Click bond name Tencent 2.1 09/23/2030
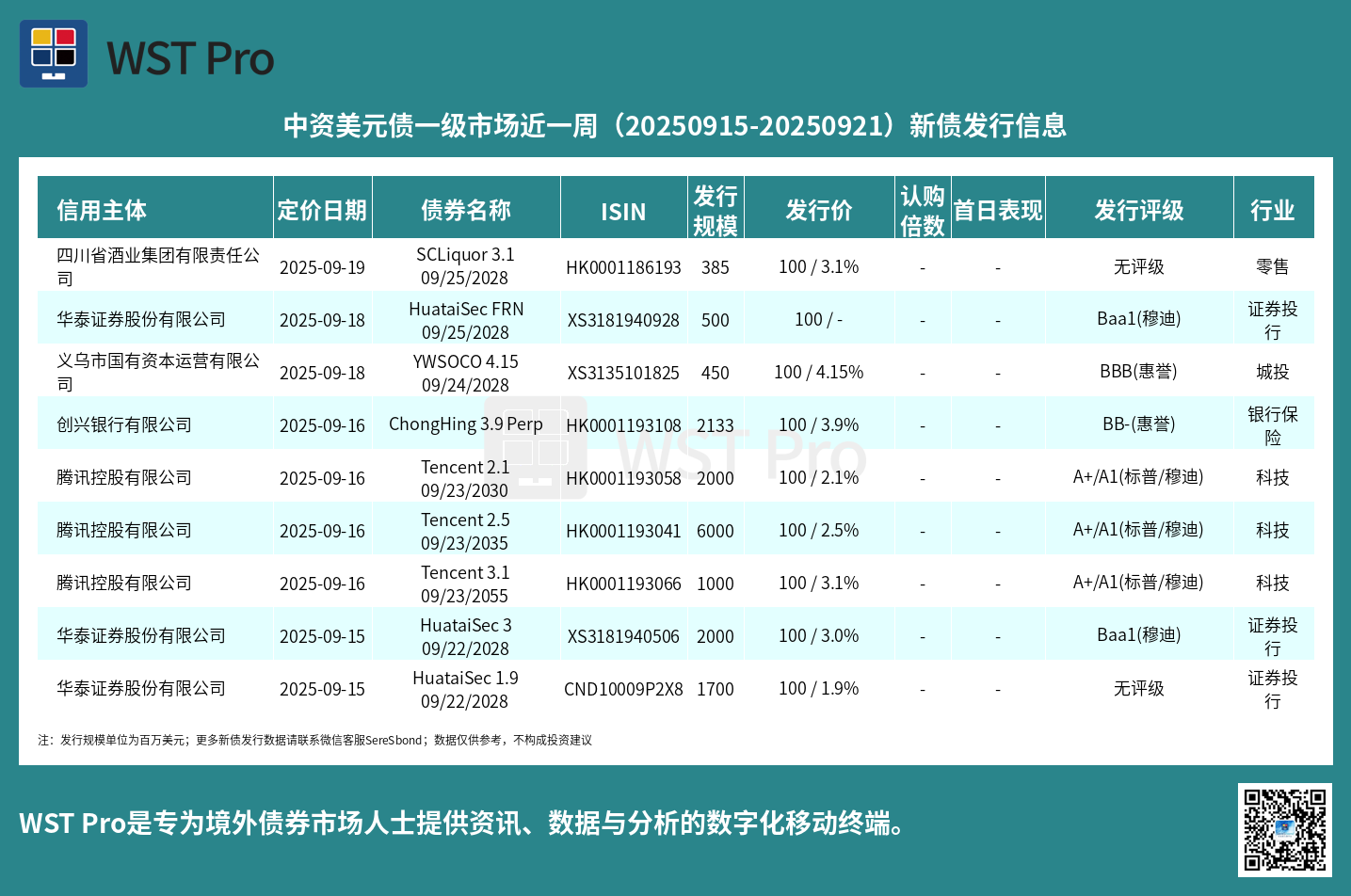Viewport: 1351px width, 896px height. click(465, 479)
